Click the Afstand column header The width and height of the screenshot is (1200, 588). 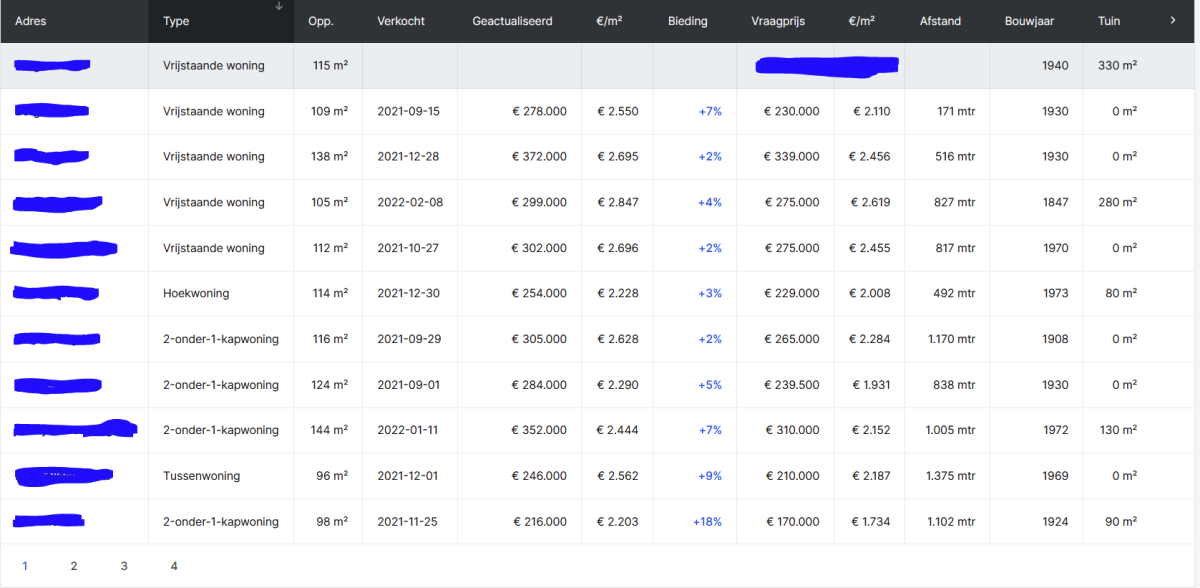pyautogui.click(x=940, y=21)
